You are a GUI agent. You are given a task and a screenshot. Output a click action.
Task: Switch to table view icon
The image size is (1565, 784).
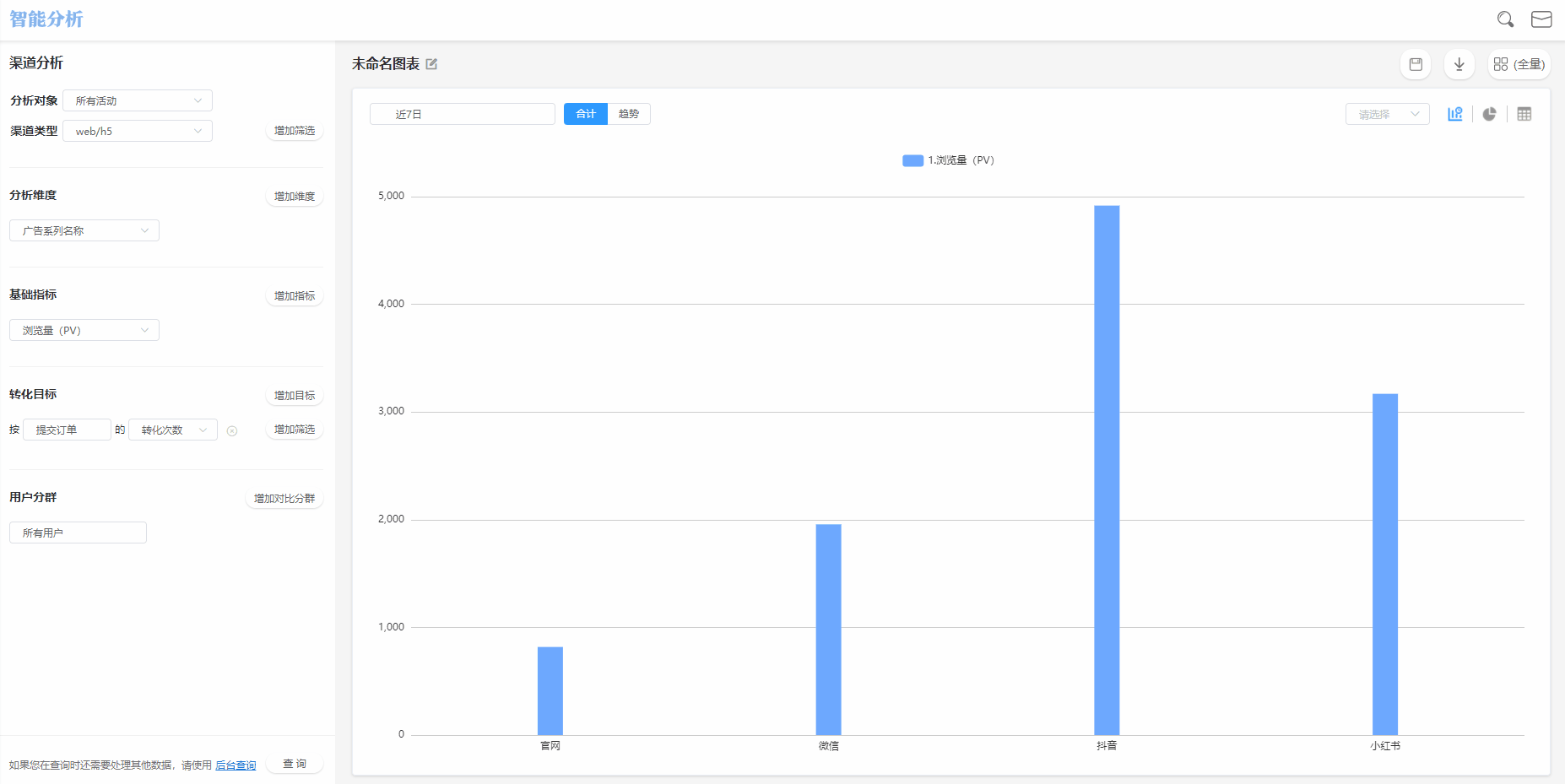coord(1524,114)
